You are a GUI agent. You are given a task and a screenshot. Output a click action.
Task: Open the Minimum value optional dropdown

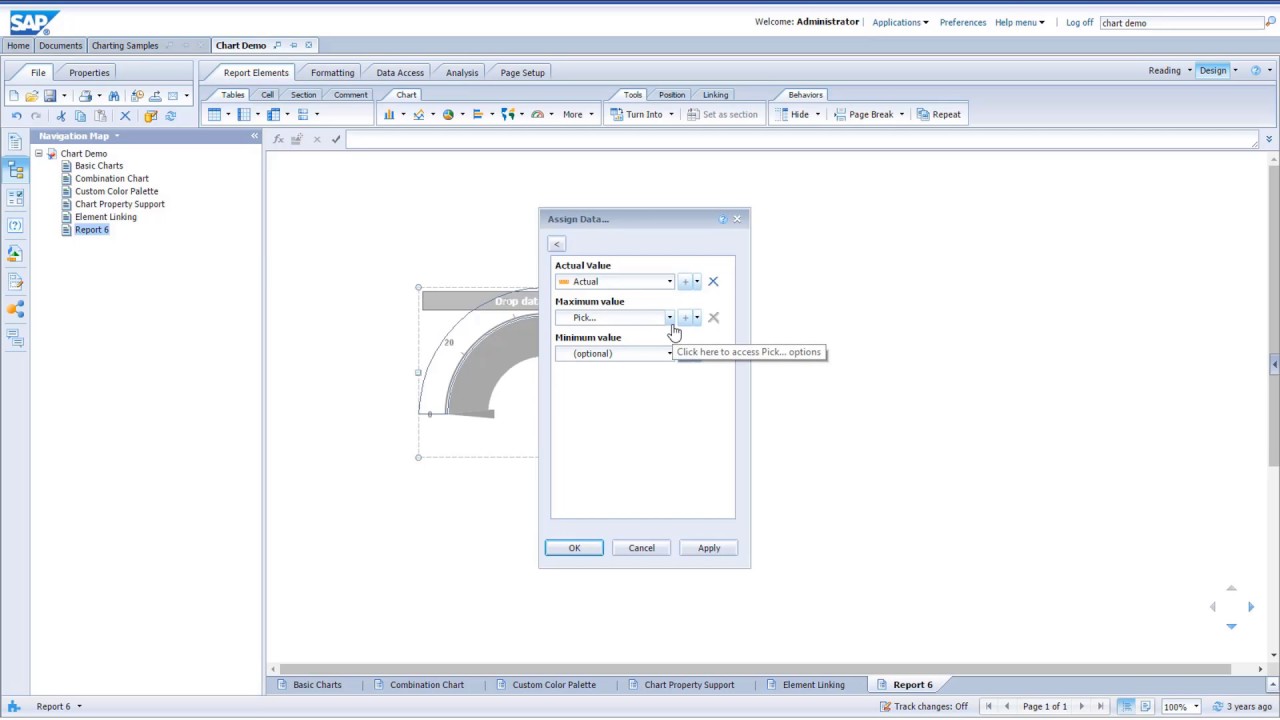[670, 354]
